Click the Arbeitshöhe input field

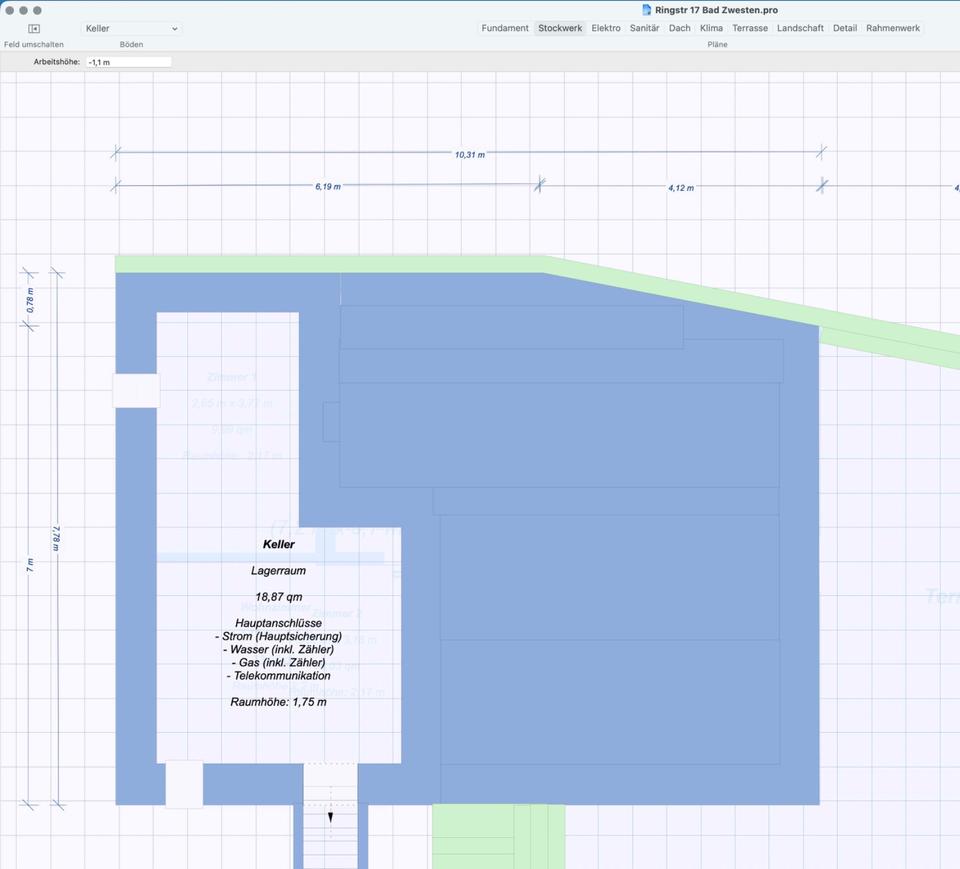[128, 62]
